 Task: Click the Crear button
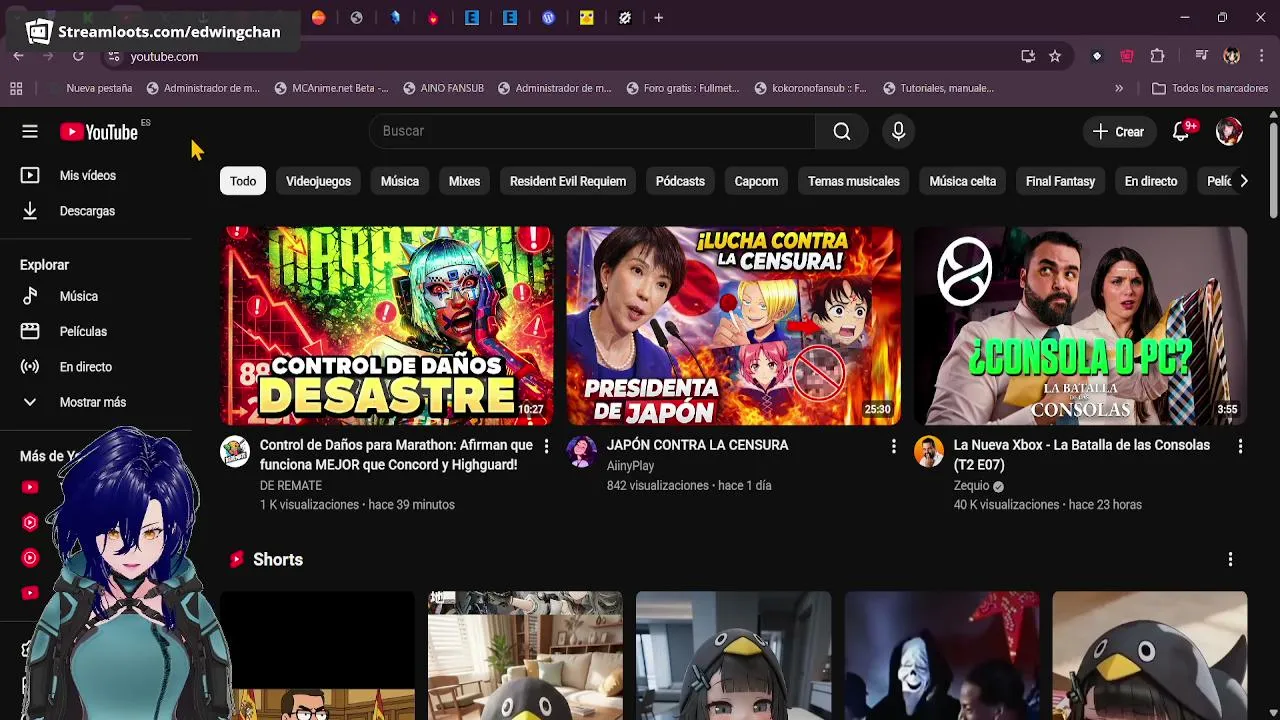point(1118,132)
